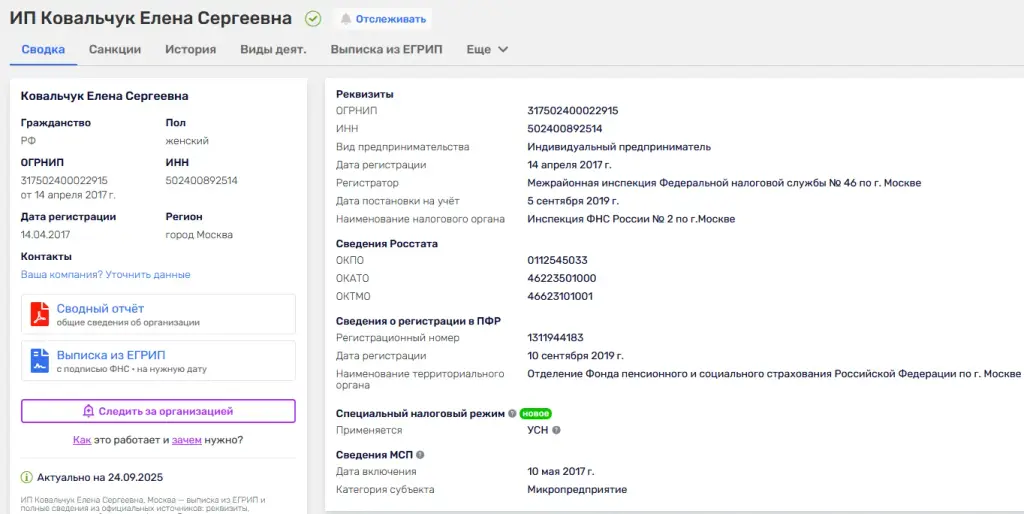
Task: Click the info icon beside Актуально на 24.09.2025
Action: [27, 477]
